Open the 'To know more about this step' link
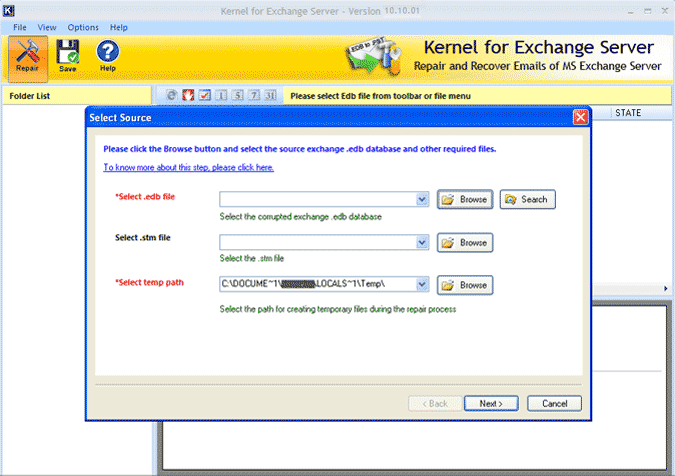The width and height of the screenshot is (675, 476). [x=189, y=167]
